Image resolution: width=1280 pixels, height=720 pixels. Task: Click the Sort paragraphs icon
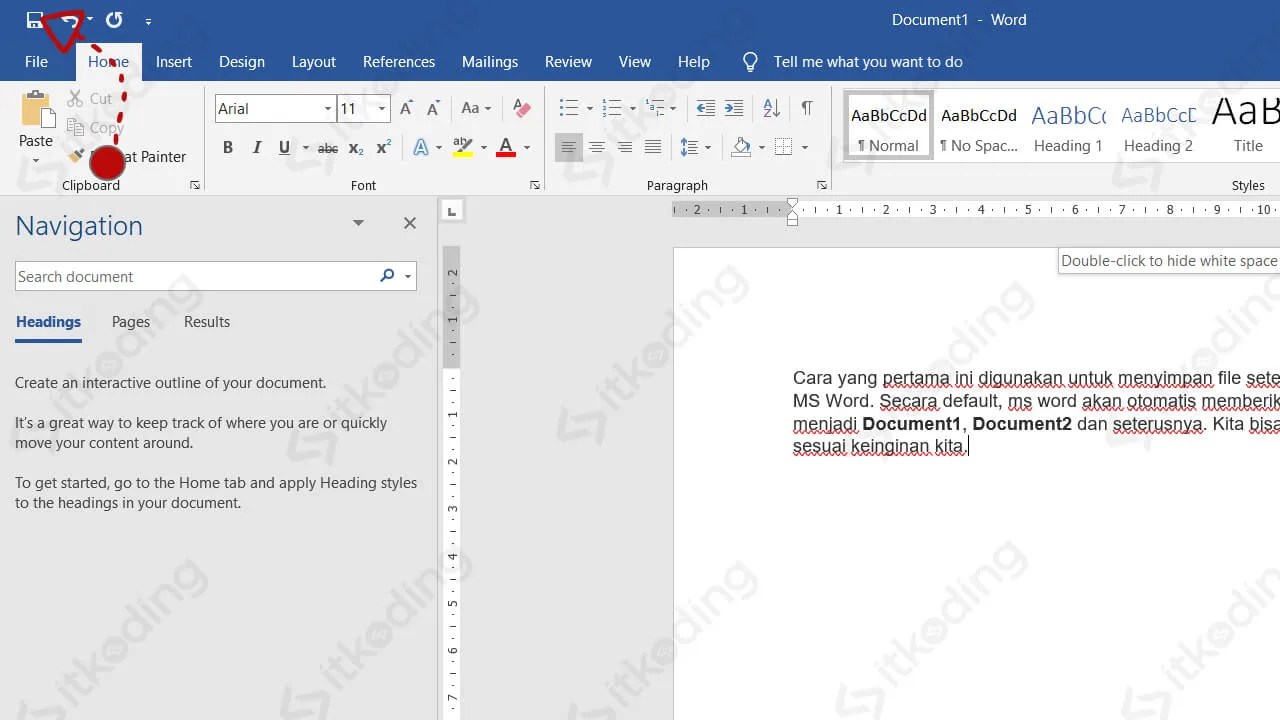click(x=771, y=108)
